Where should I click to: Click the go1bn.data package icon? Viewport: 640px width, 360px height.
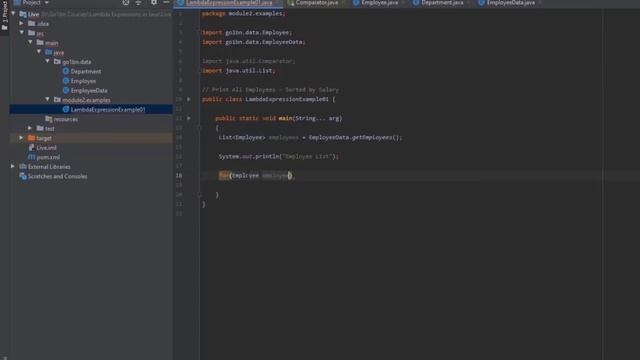[x=57, y=62]
